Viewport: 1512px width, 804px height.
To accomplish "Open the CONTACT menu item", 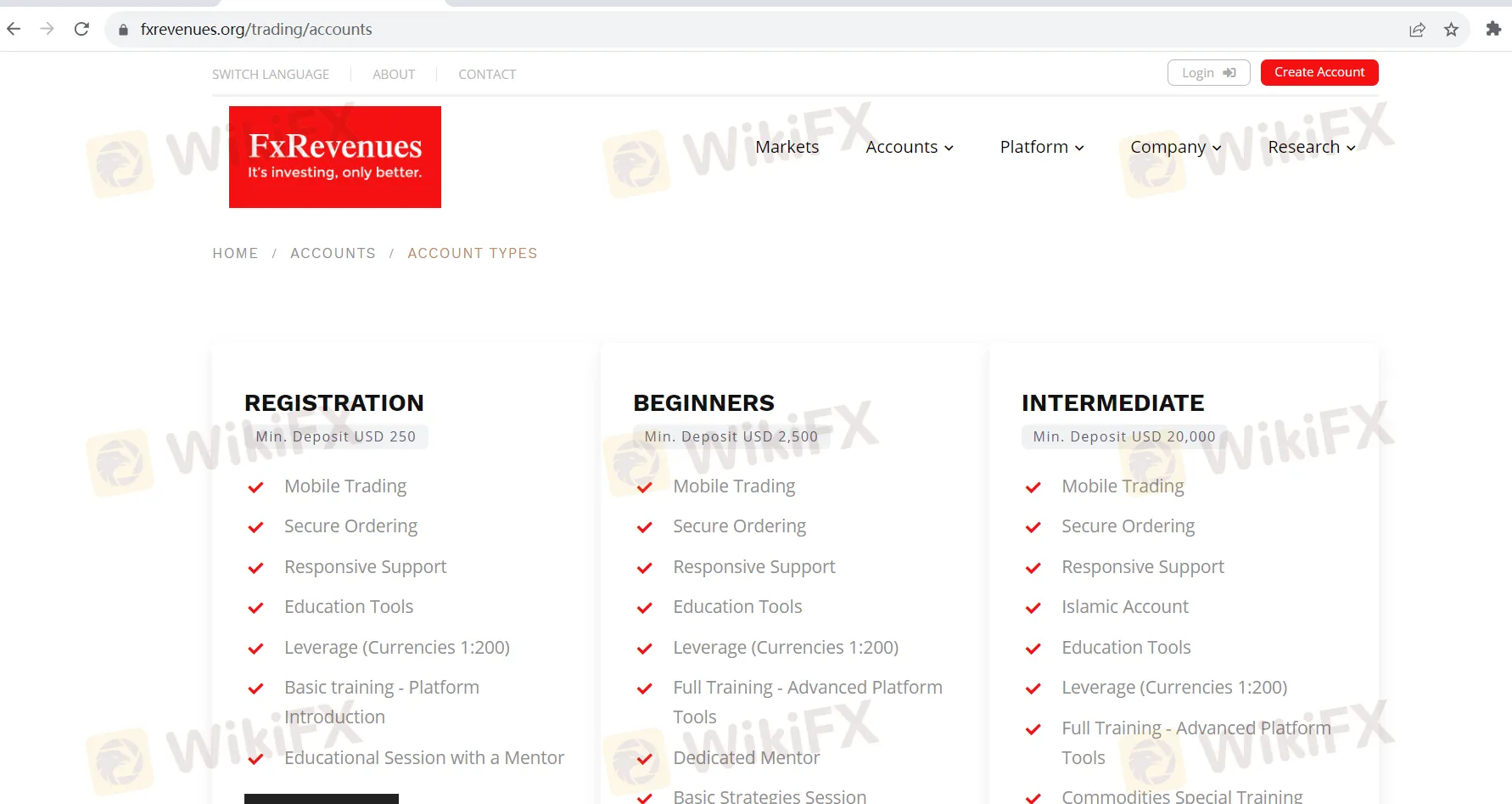I will (x=487, y=74).
